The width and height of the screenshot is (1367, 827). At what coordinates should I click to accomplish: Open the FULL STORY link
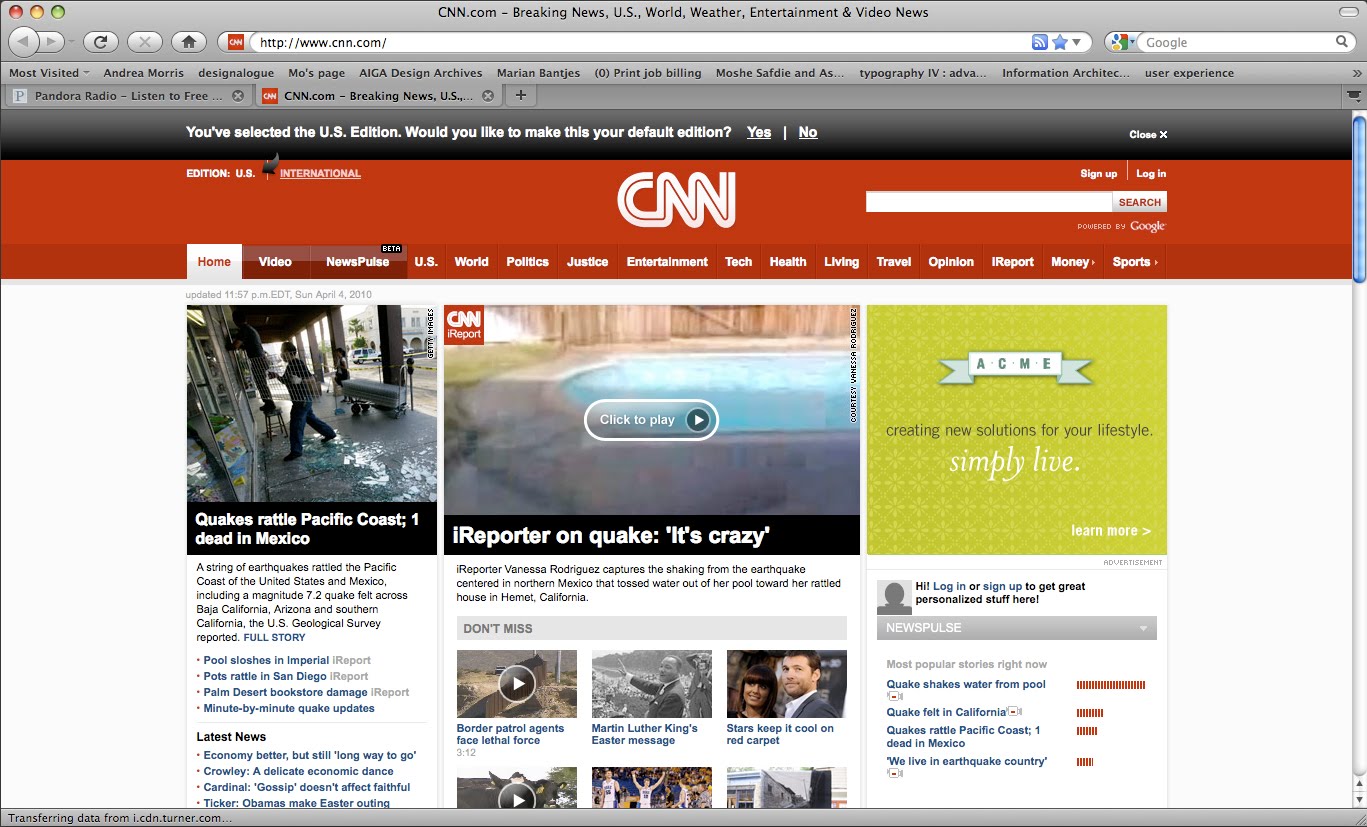click(x=274, y=637)
